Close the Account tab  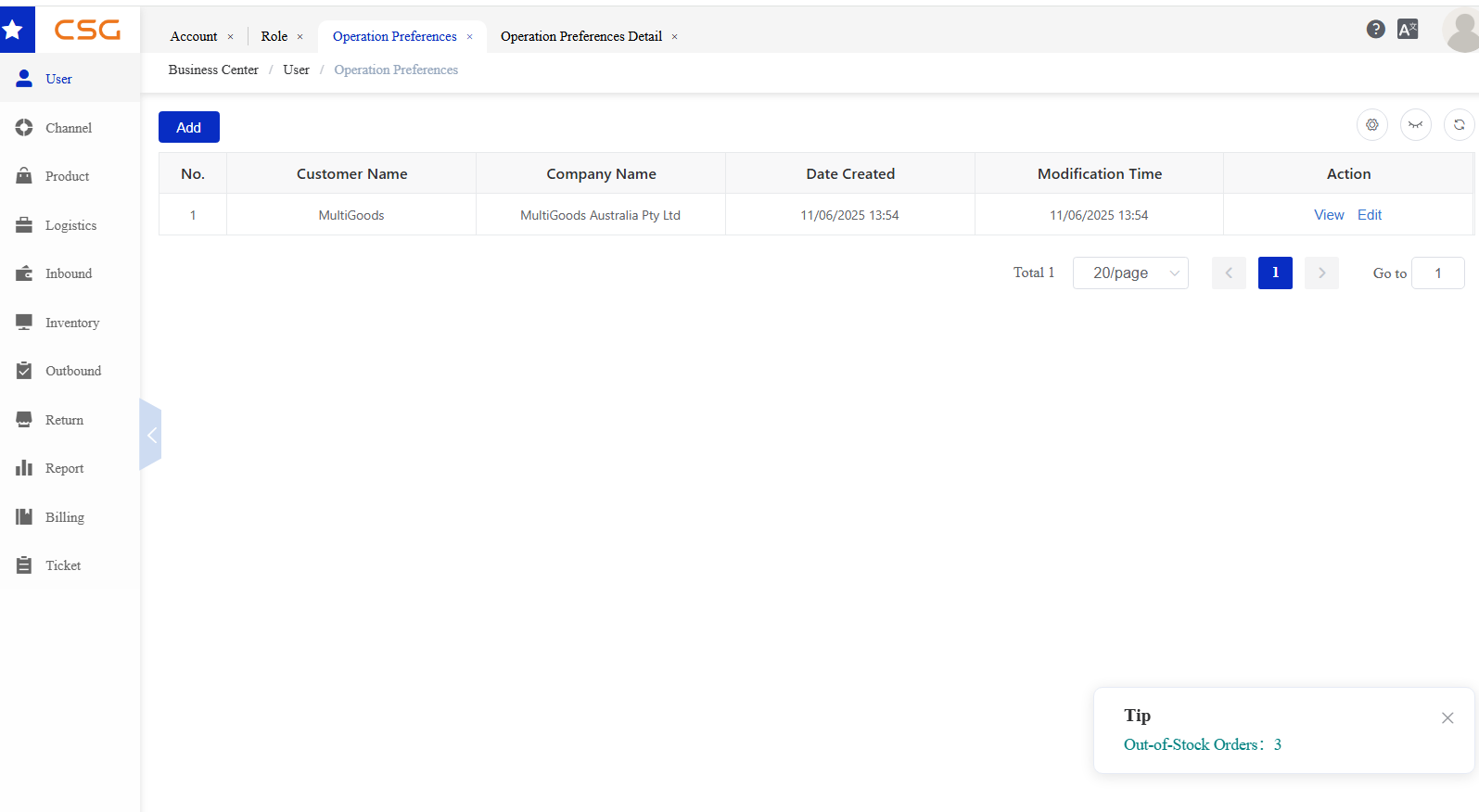pyautogui.click(x=231, y=37)
